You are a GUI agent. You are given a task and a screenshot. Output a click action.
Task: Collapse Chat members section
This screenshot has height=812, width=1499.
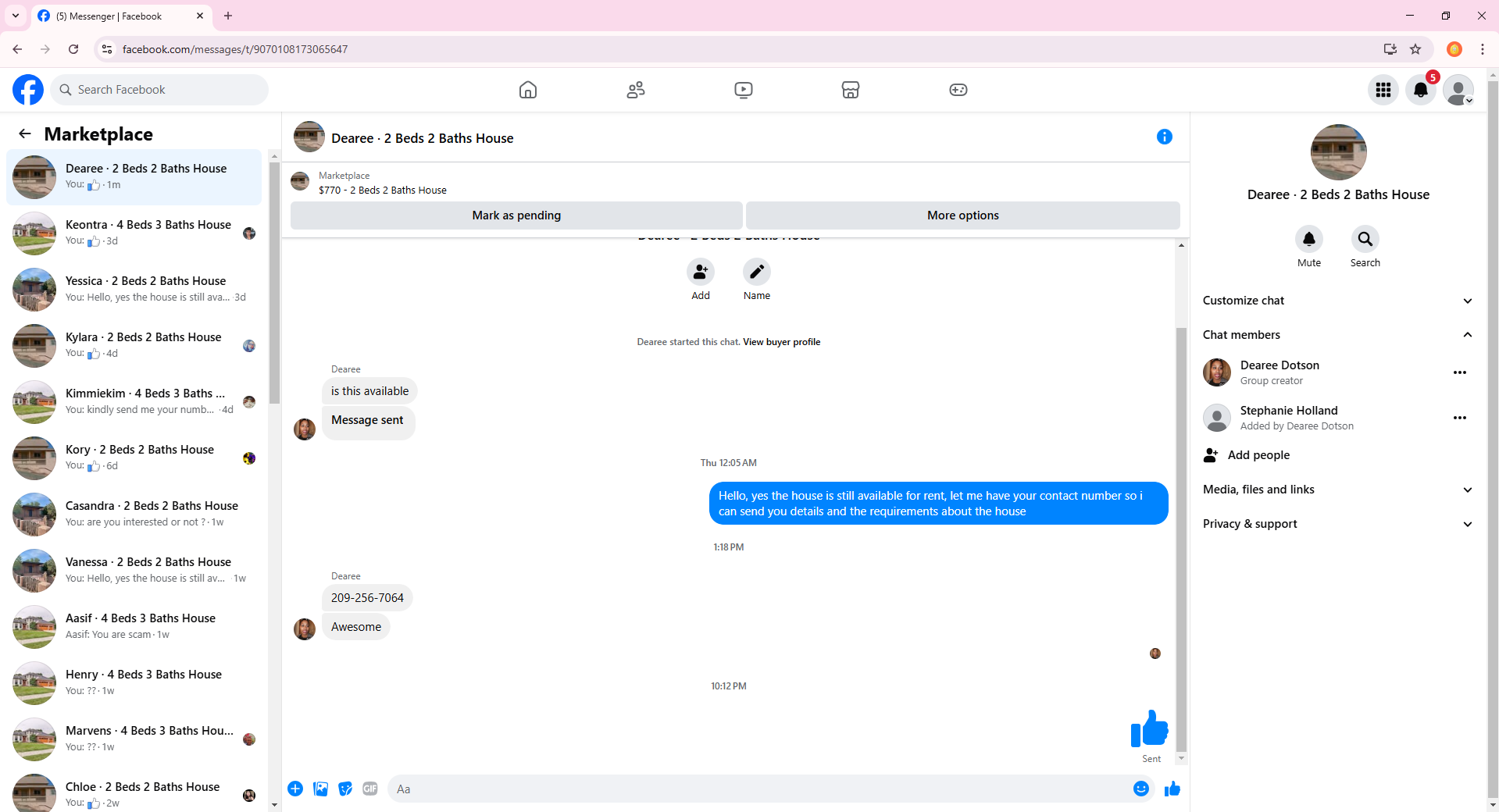(x=1338, y=335)
